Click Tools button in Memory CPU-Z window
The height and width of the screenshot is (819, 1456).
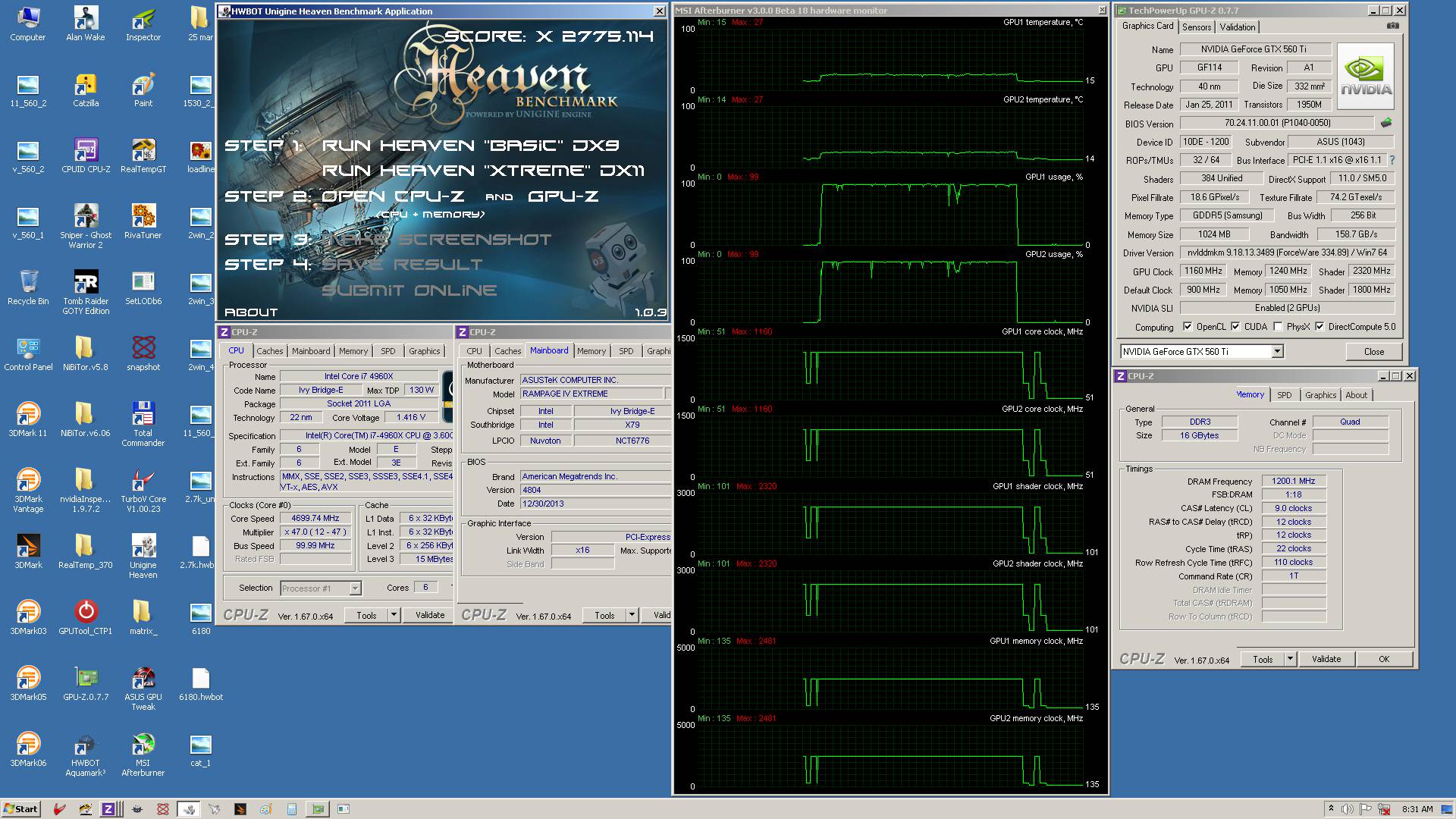pyautogui.click(x=1263, y=659)
